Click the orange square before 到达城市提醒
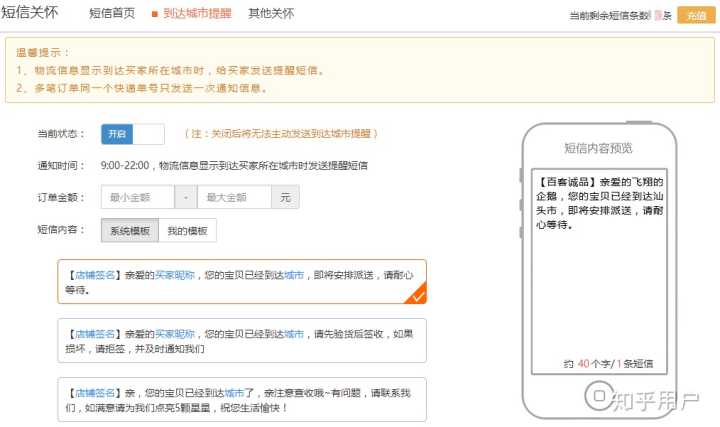The image size is (720, 427). [x=155, y=14]
